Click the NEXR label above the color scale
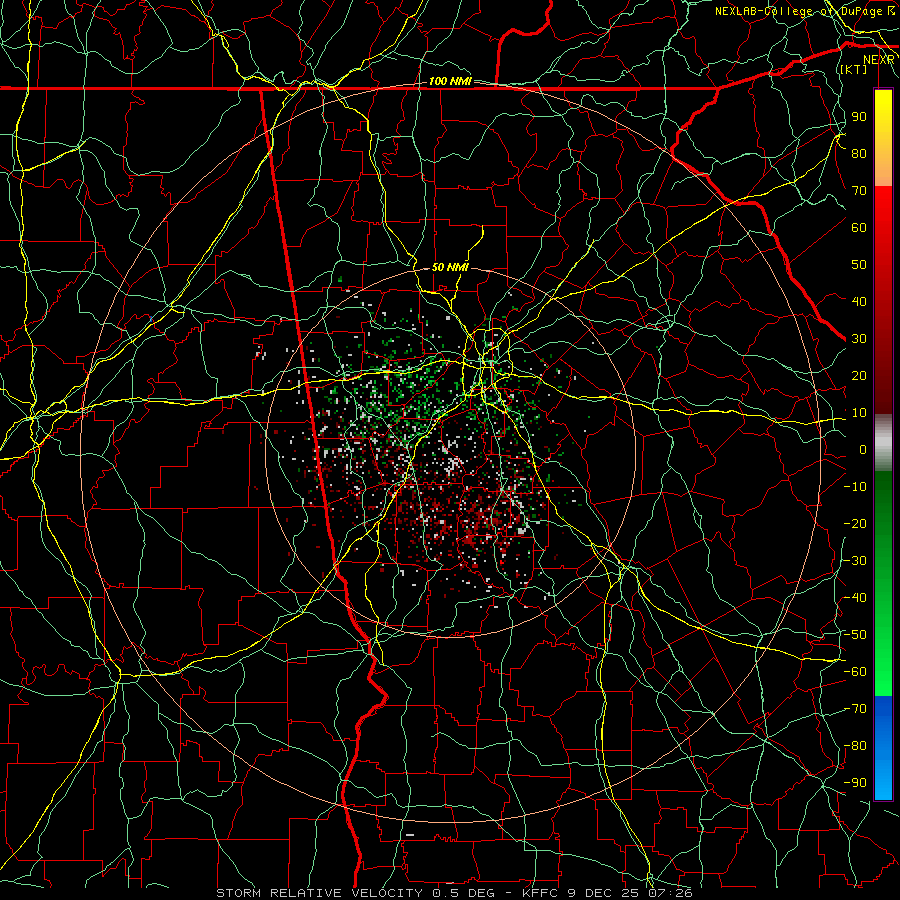900x900 pixels. [879, 60]
